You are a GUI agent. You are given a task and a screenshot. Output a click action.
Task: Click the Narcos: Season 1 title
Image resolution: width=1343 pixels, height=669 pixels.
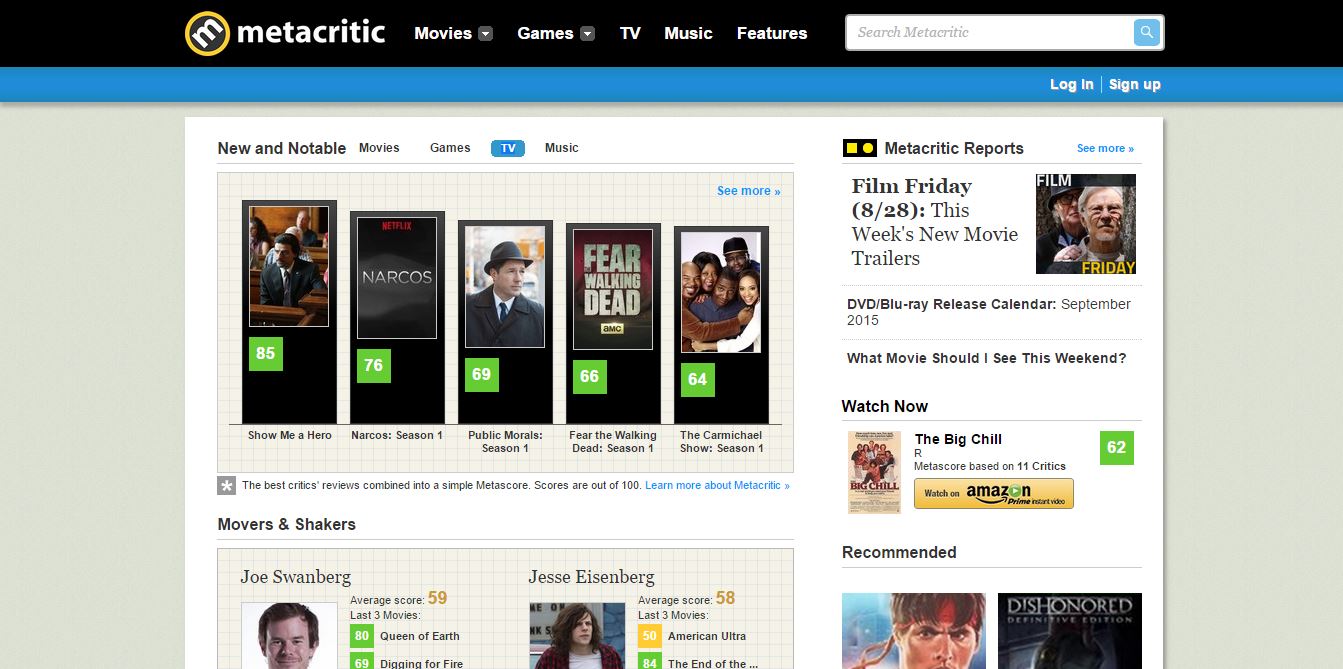point(397,435)
